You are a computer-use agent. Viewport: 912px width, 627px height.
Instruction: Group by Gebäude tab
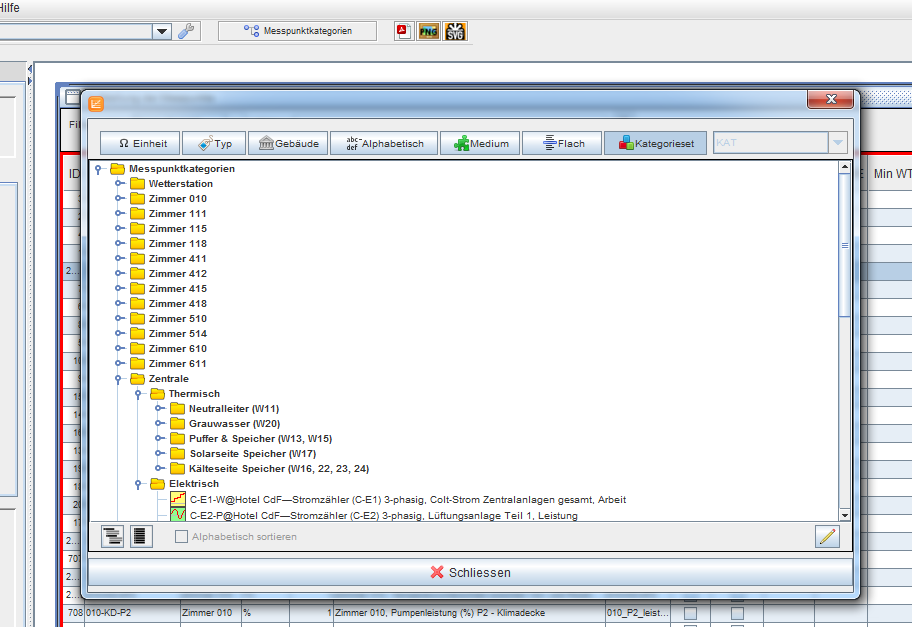coord(288,143)
